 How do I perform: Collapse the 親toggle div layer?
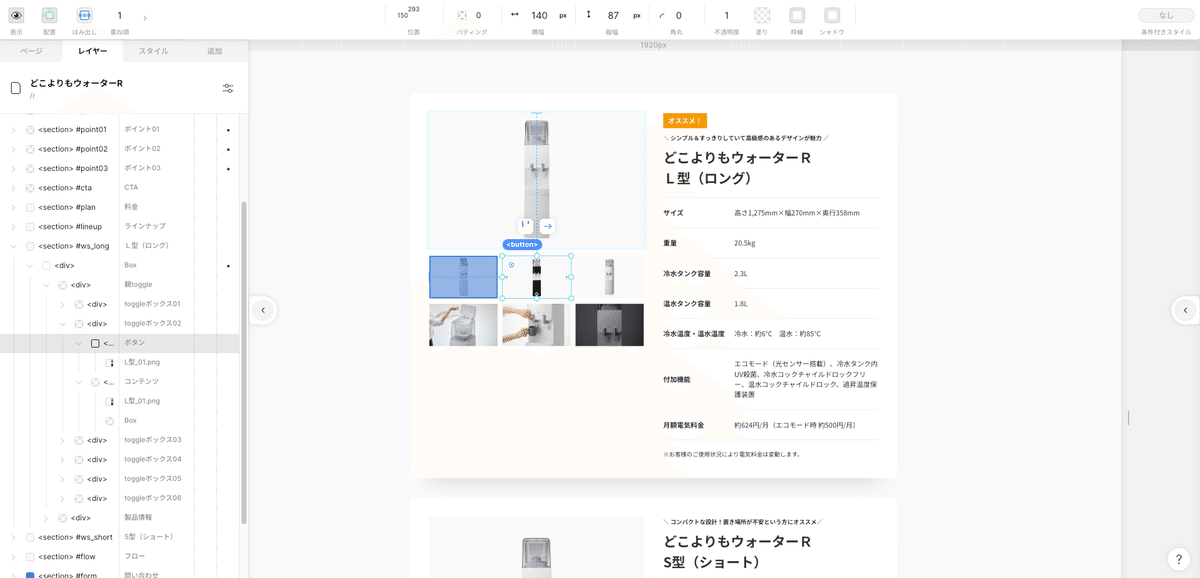click(x=46, y=285)
